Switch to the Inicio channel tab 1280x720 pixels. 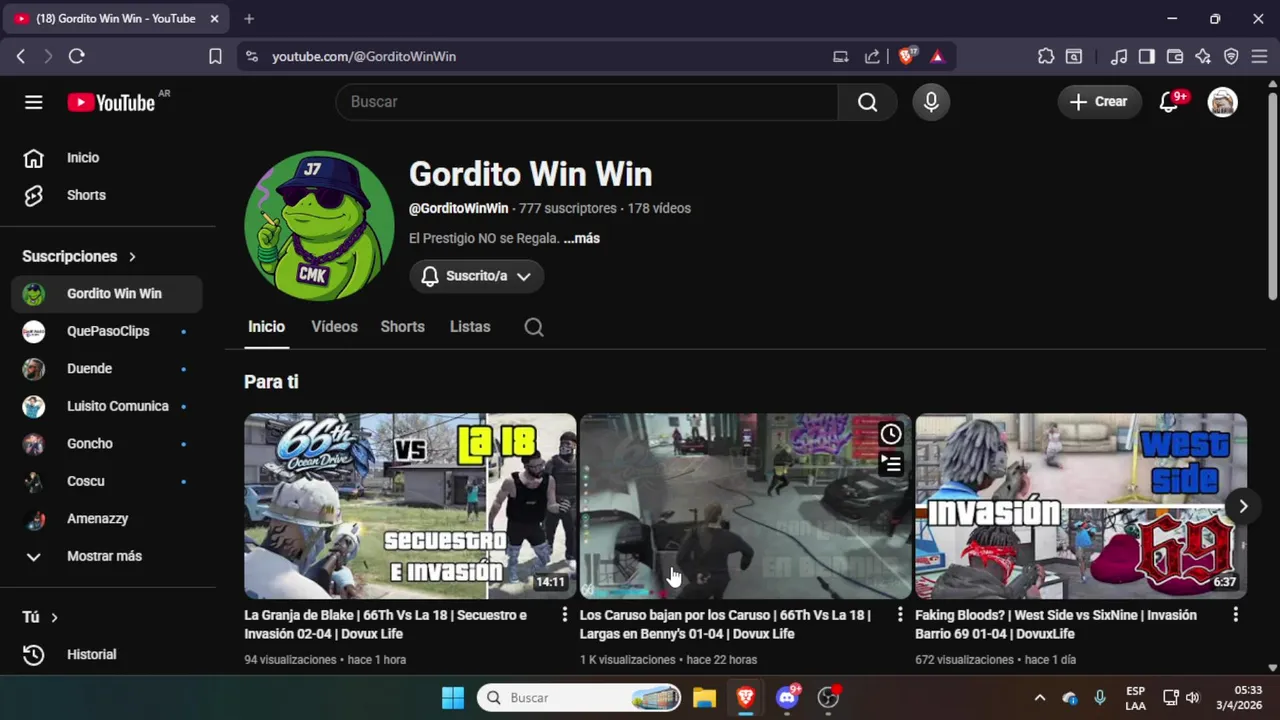pos(267,327)
